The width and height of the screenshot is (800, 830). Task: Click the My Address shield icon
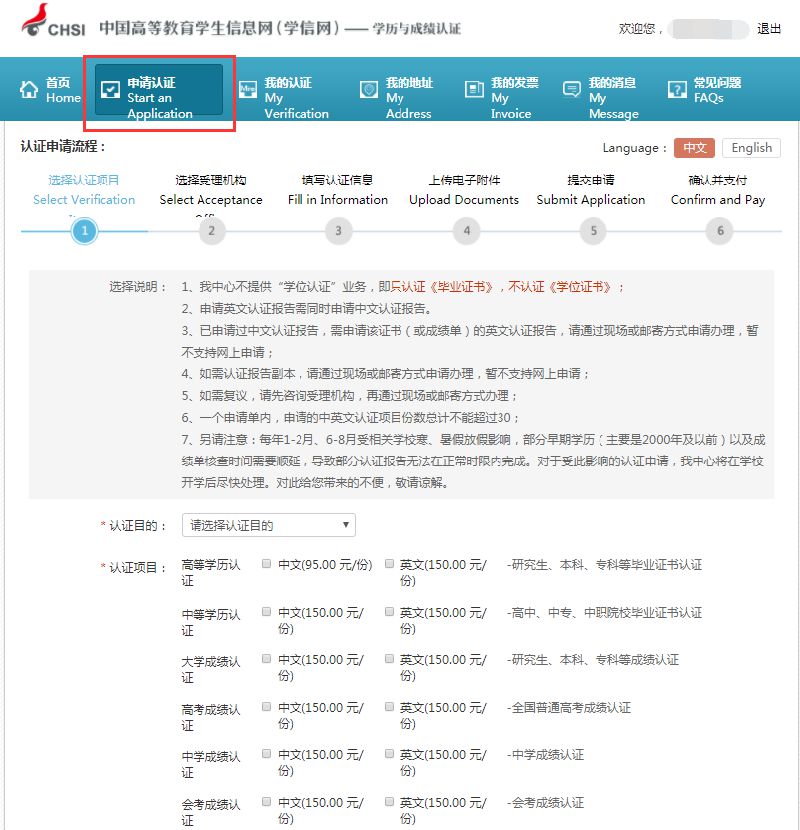(x=369, y=89)
